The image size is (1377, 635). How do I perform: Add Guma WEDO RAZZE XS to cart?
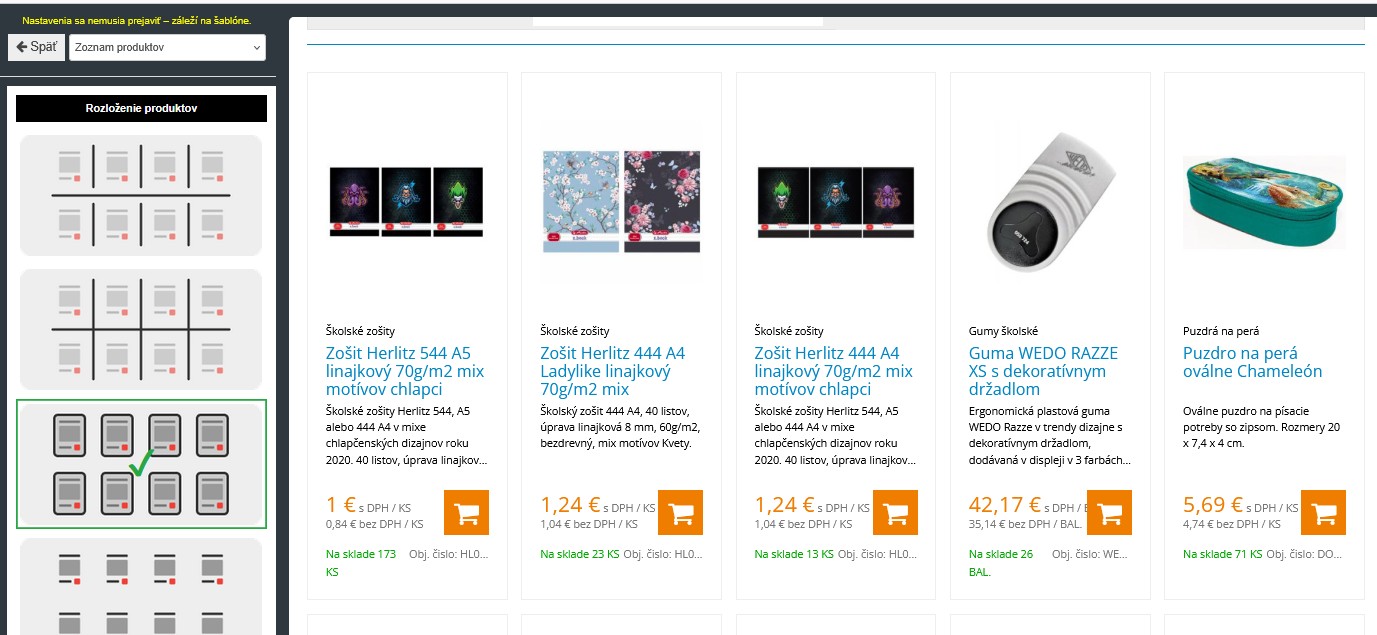point(1109,513)
